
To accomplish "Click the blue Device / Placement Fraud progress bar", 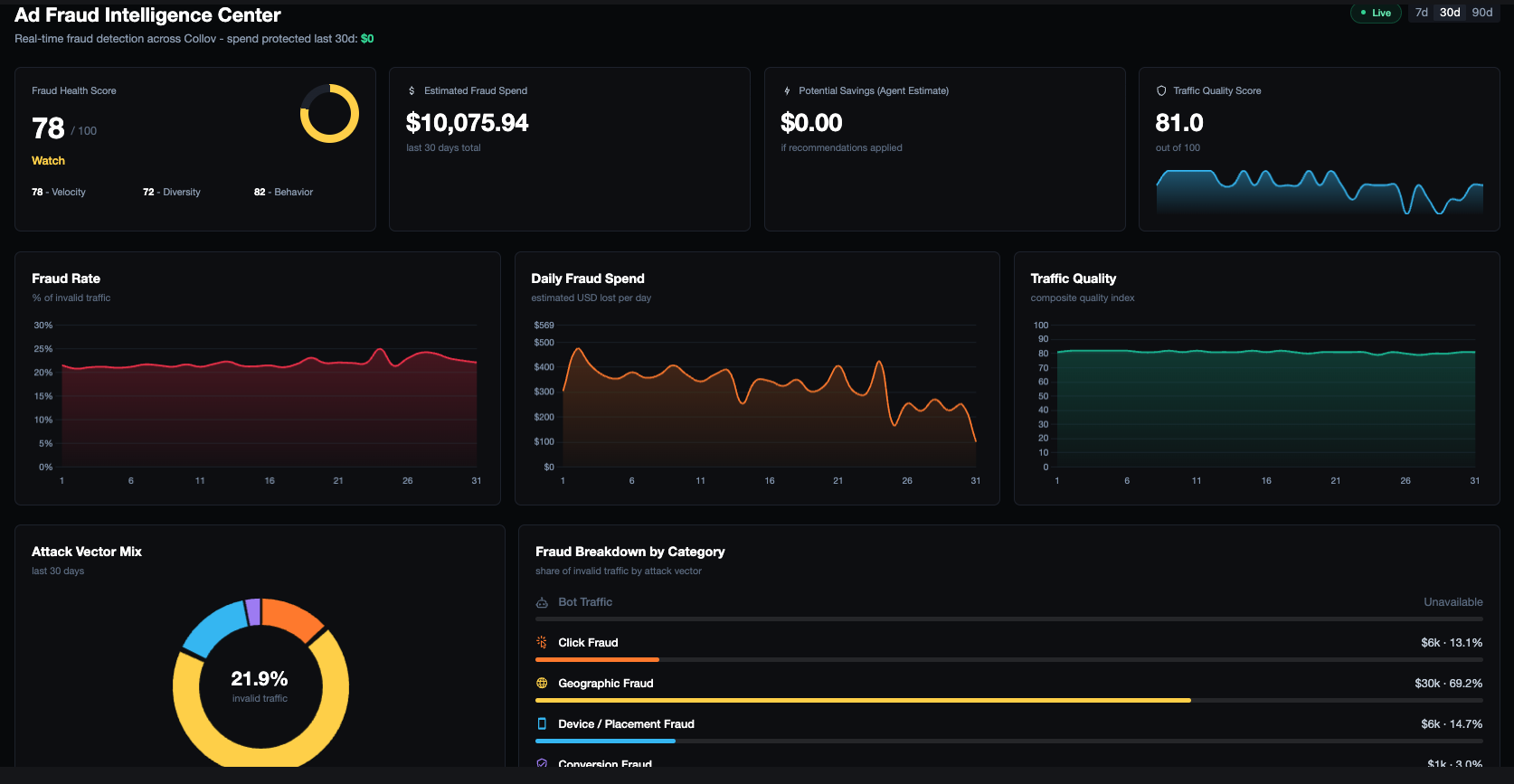I will [605, 741].
